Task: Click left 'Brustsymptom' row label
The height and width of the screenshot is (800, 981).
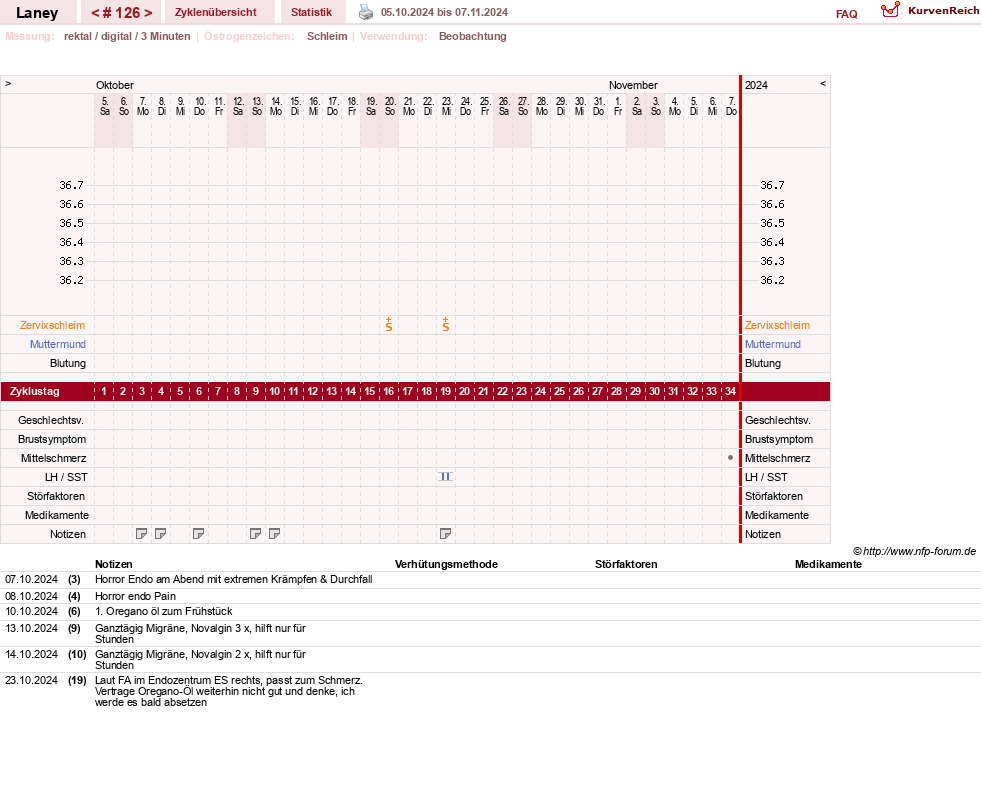Action: click(52, 439)
